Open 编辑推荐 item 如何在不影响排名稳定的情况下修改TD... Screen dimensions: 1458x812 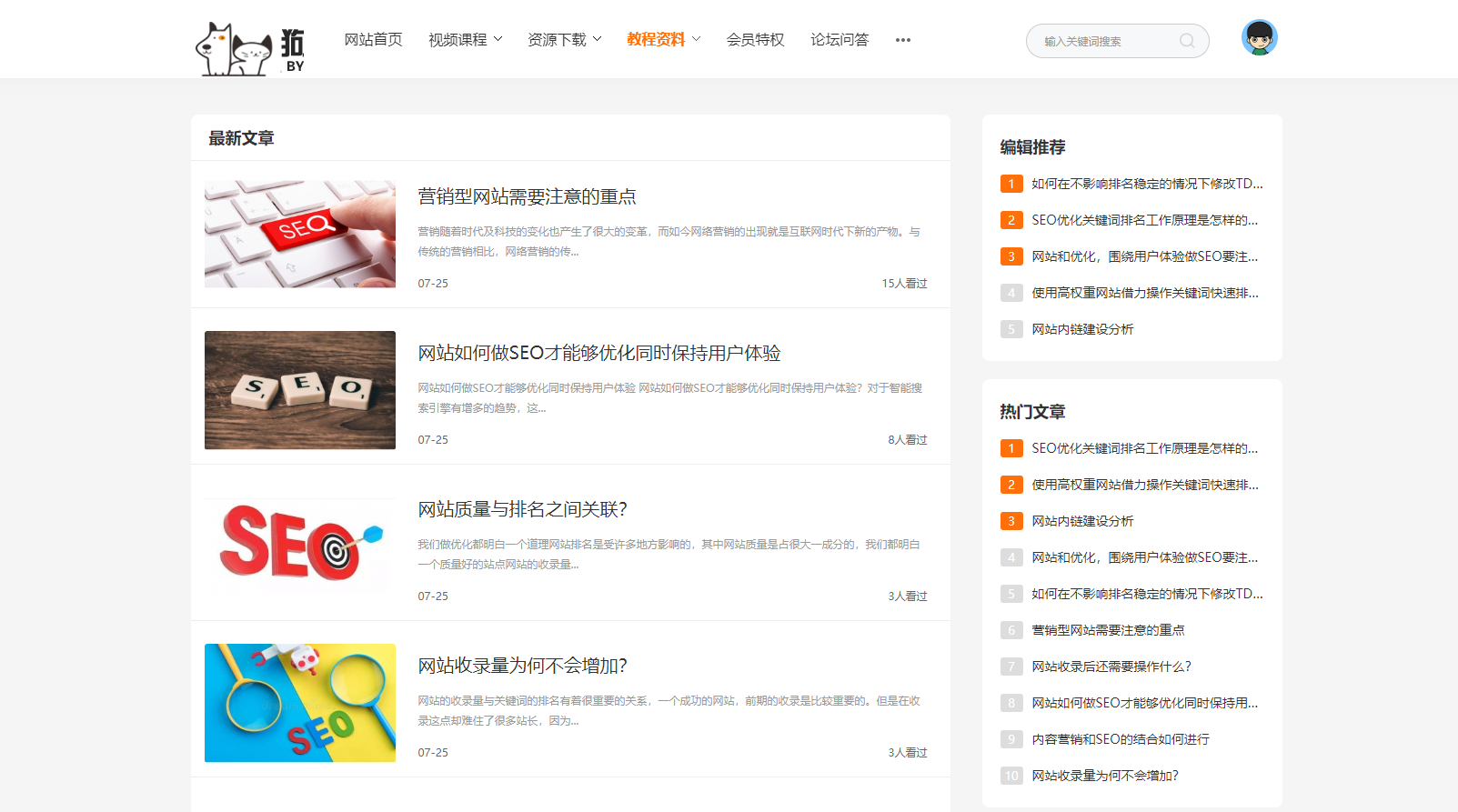tap(1147, 184)
